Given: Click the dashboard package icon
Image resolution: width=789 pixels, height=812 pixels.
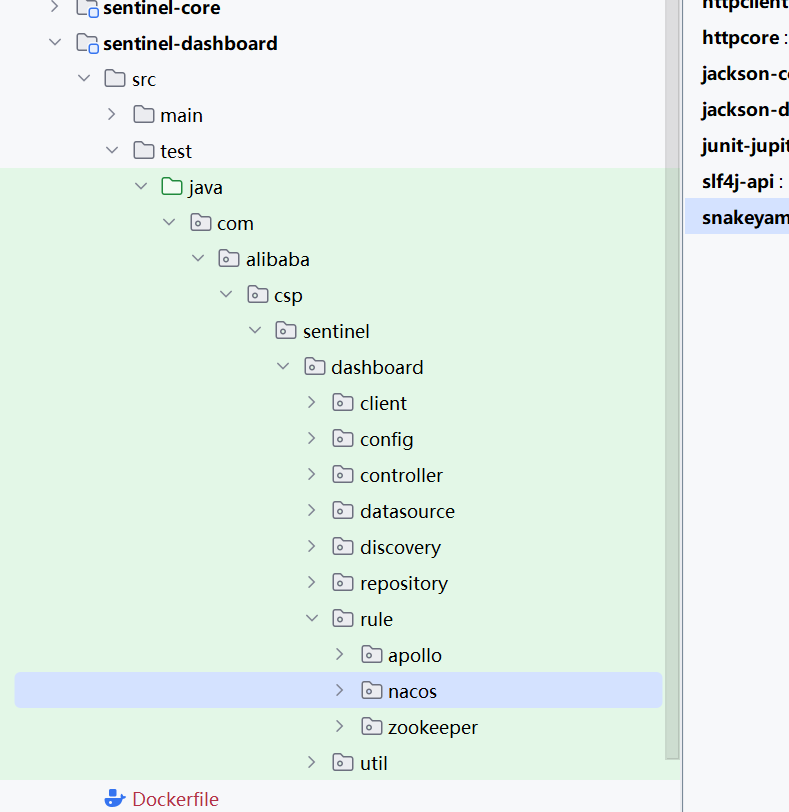Looking at the screenshot, I should (x=314, y=367).
